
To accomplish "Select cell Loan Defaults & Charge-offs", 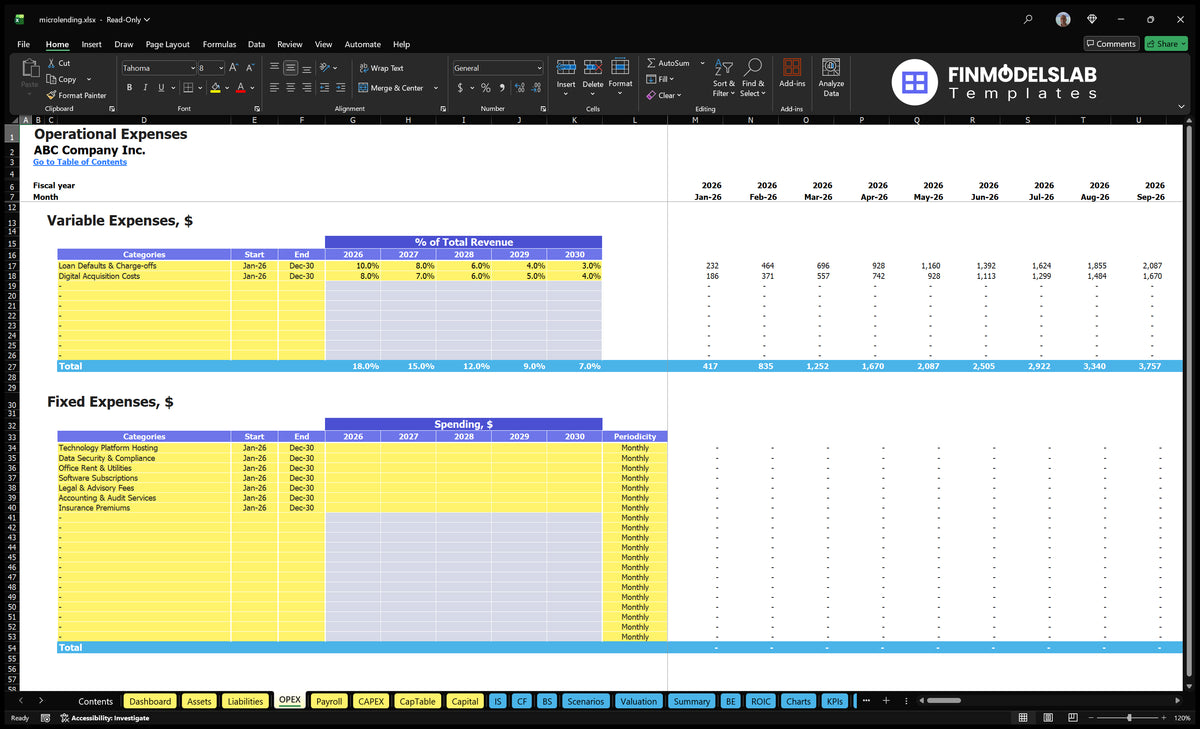I will 144,266.
